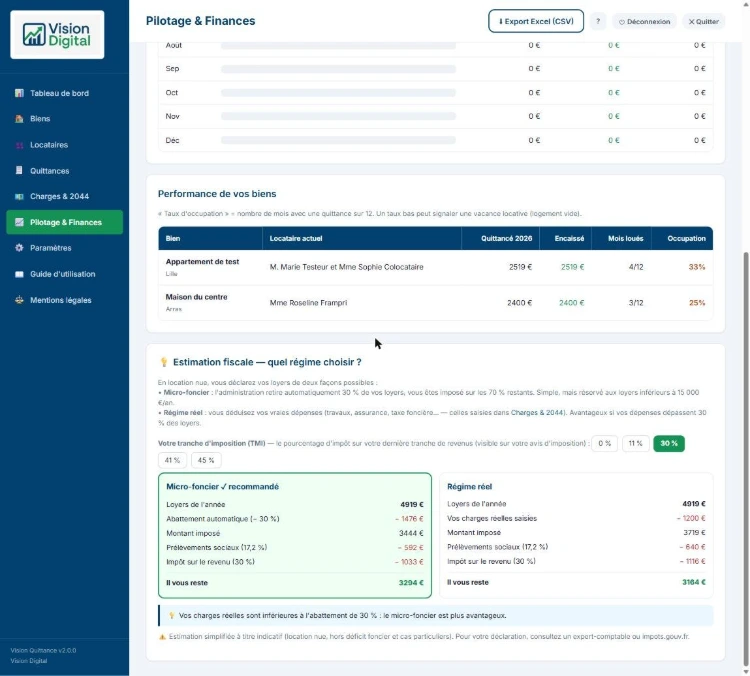The height and width of the screenshot is (676, 750).
Task: Click the Locataires people icon
Action: click(19, 144)
